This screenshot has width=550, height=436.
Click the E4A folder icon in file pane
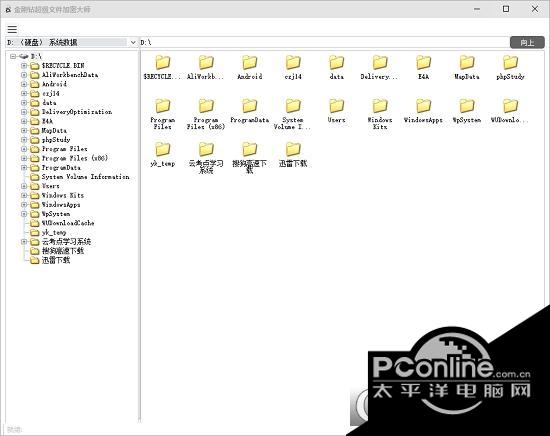click(423, 62)
